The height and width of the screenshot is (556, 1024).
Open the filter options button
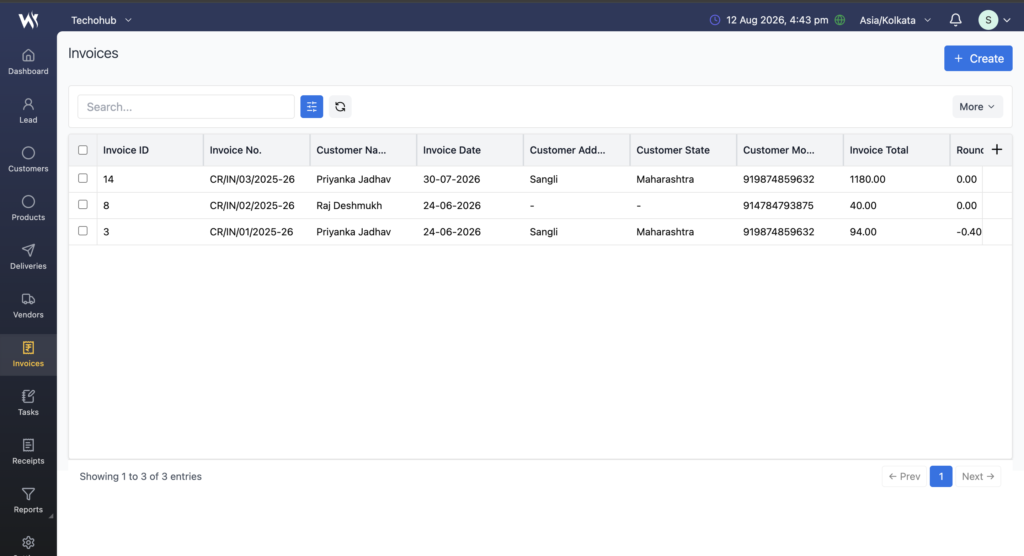(x=312, y=106)
